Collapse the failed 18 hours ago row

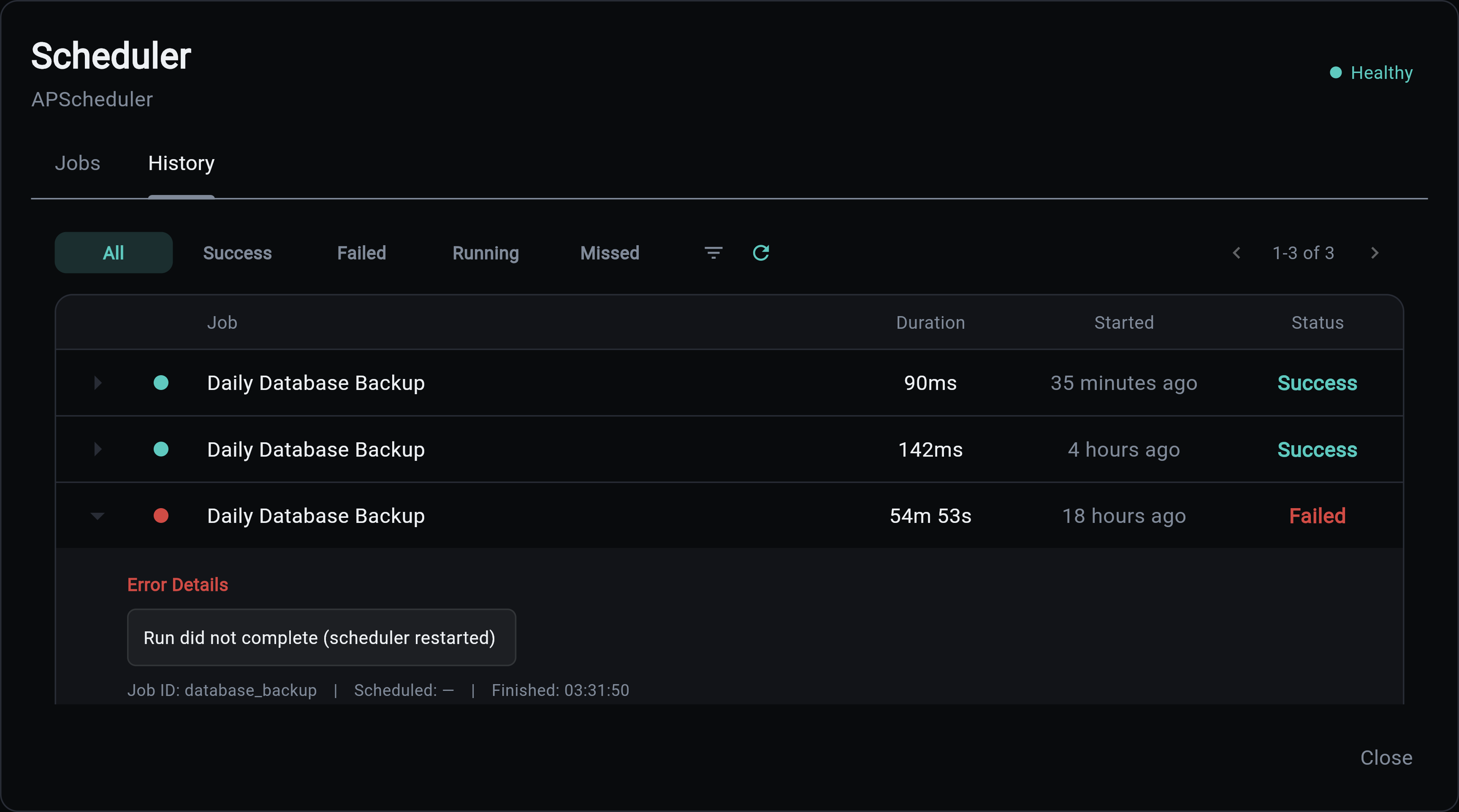pyautogui.click(x=98, y=515)
